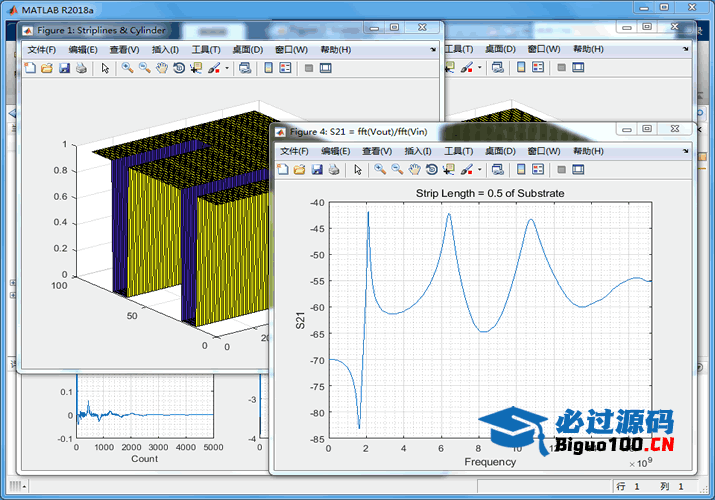The height and width of the screenshot is (500, 715).
Task: Select Data Cursor tool in Figure 1
Action: pyautogui.click(x=196, y=68)
